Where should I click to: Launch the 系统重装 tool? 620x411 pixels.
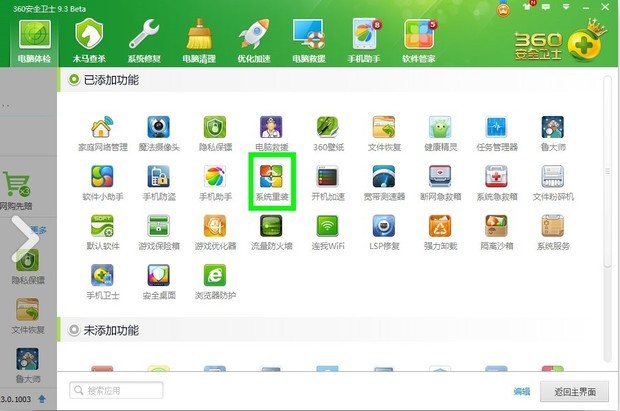click(272, 182)
